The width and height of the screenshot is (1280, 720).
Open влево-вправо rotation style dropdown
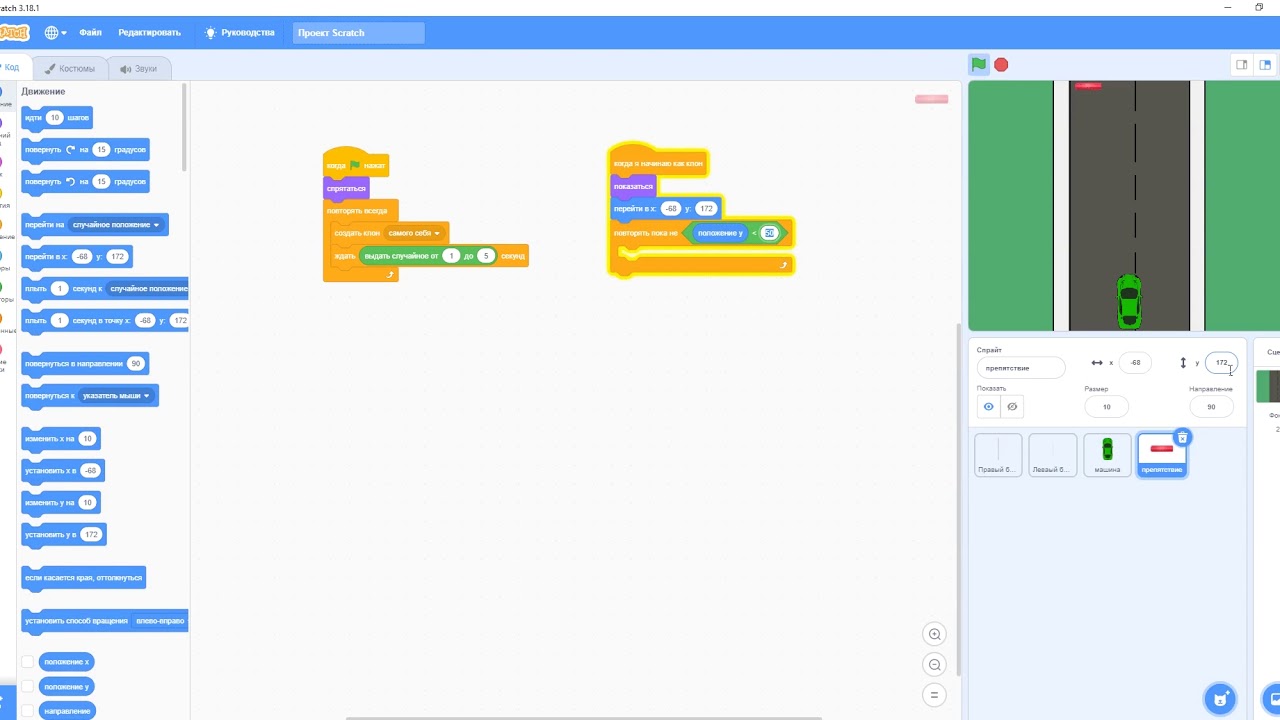click(x=159, y=621)
